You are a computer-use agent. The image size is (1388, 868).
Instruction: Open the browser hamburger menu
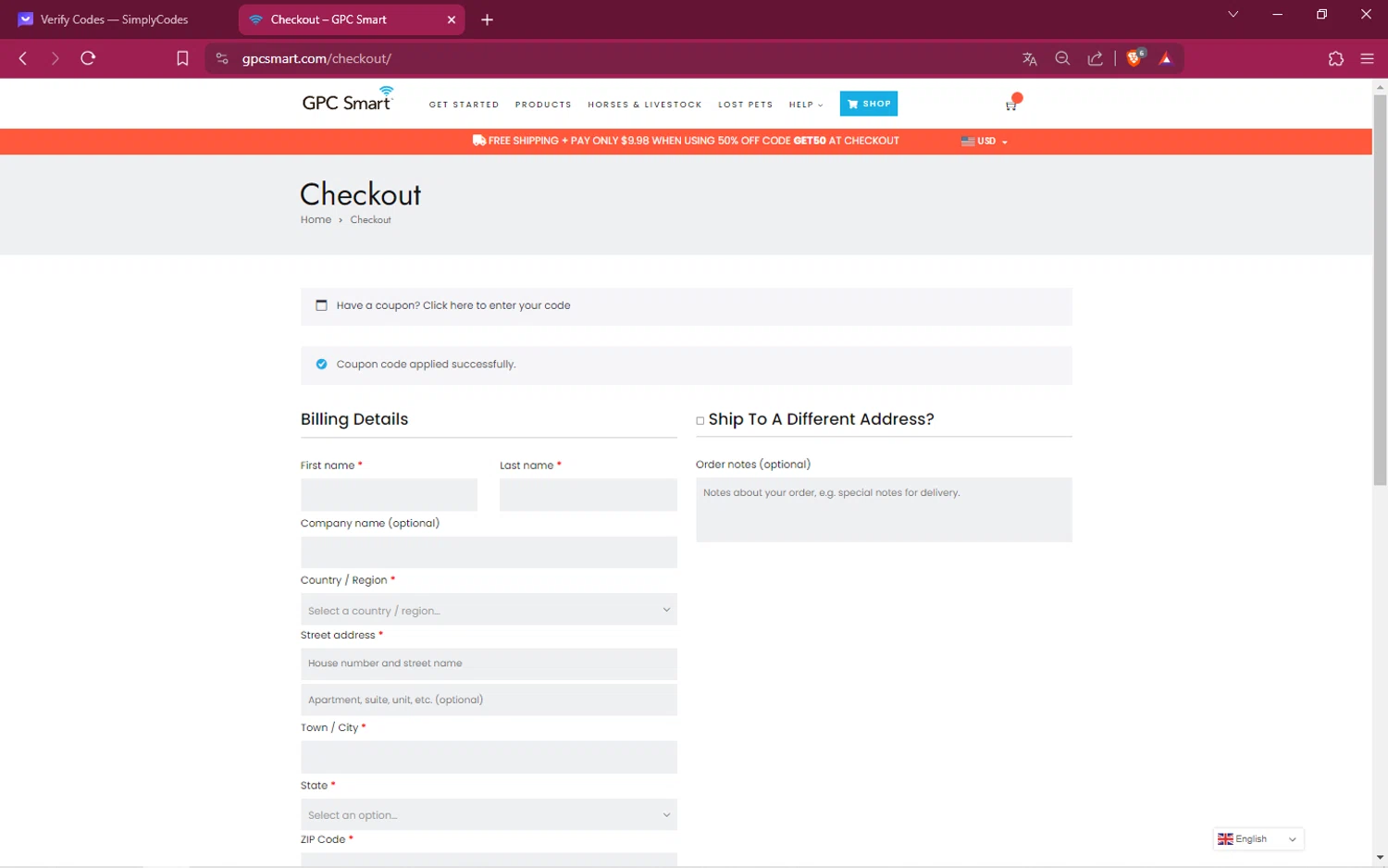pos(1367,58)
